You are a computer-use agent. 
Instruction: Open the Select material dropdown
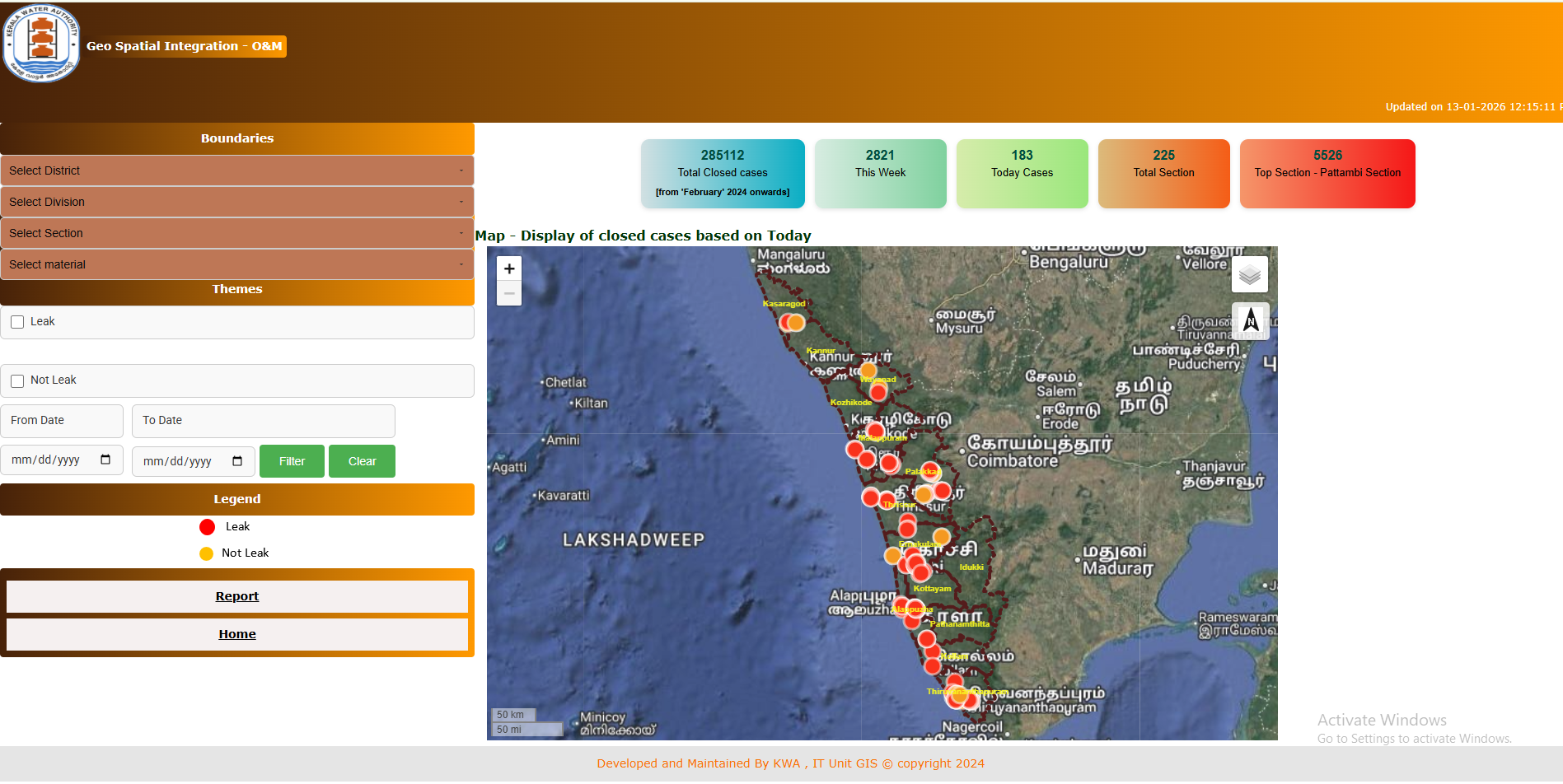[x=236, y=264]
